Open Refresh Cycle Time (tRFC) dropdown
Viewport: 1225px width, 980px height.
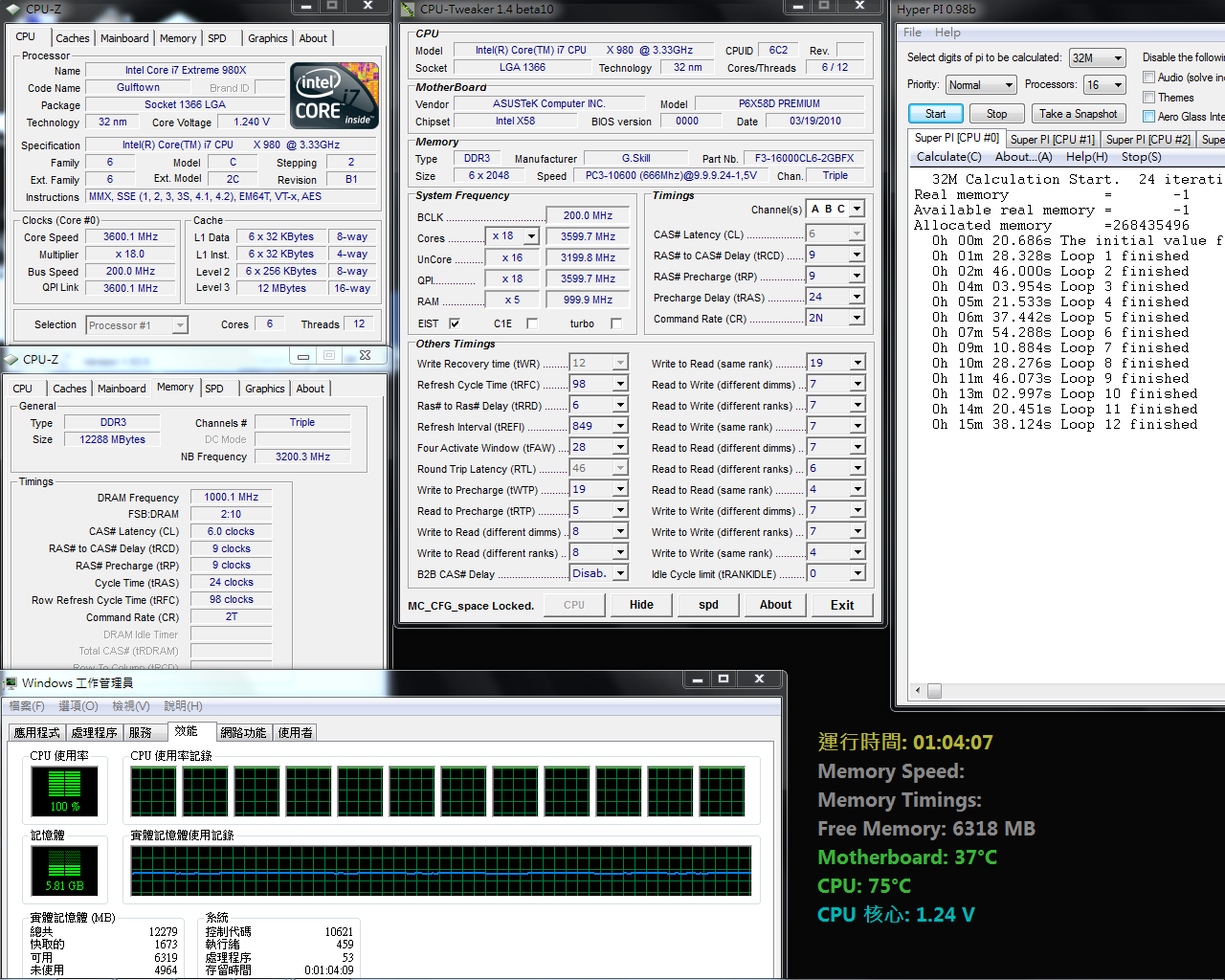[620, 384]
